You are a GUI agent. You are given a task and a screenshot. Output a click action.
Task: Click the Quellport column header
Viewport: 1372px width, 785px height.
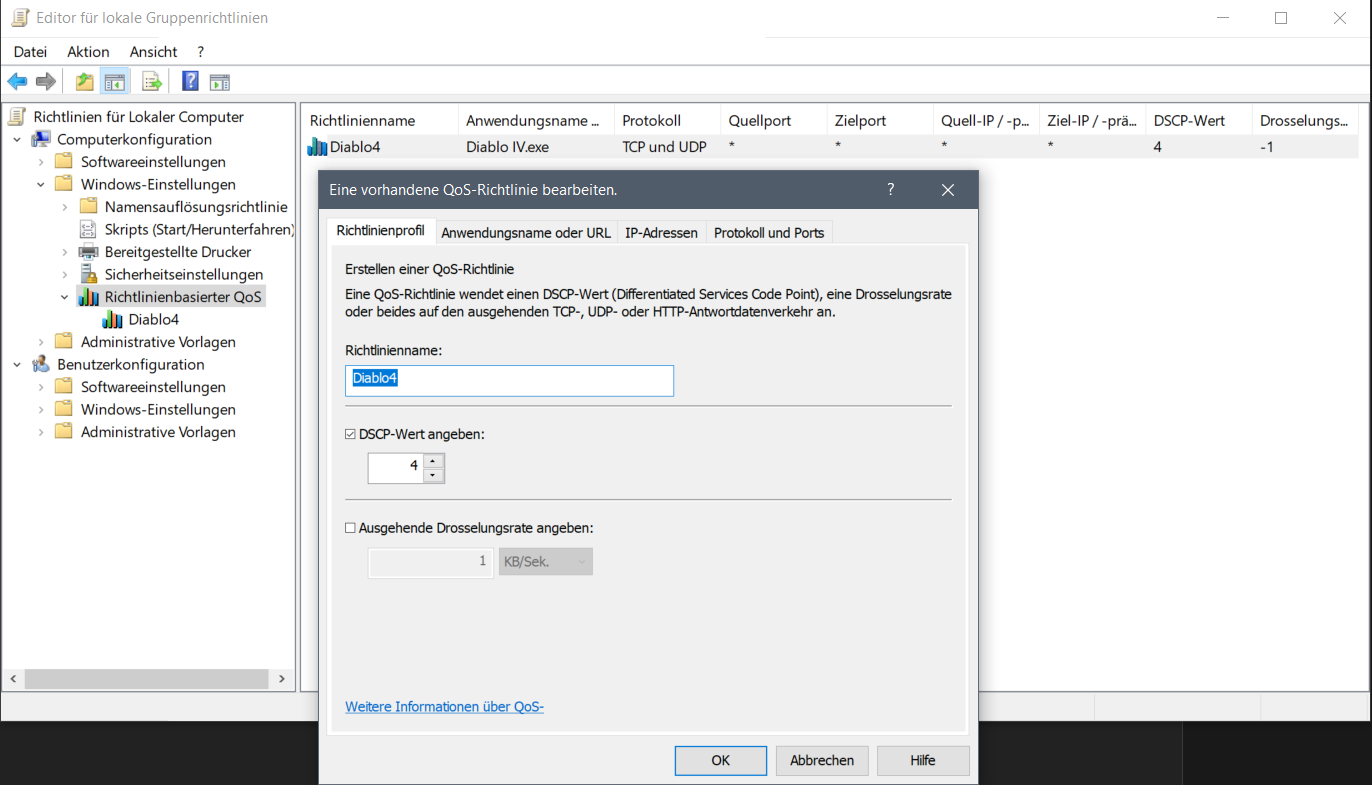(x=773, y=120)
